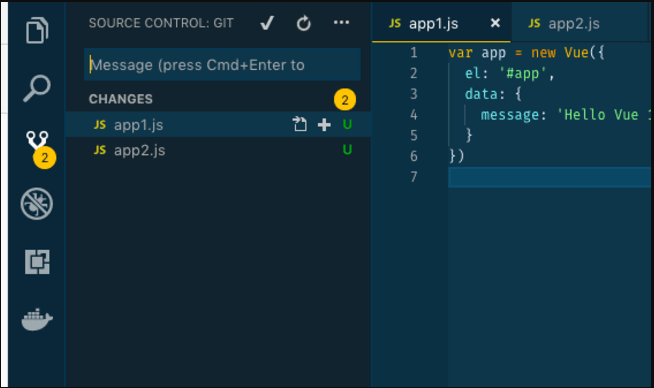
Task: Click the open file icon for app1.js
Action: (x=299, y=124)
